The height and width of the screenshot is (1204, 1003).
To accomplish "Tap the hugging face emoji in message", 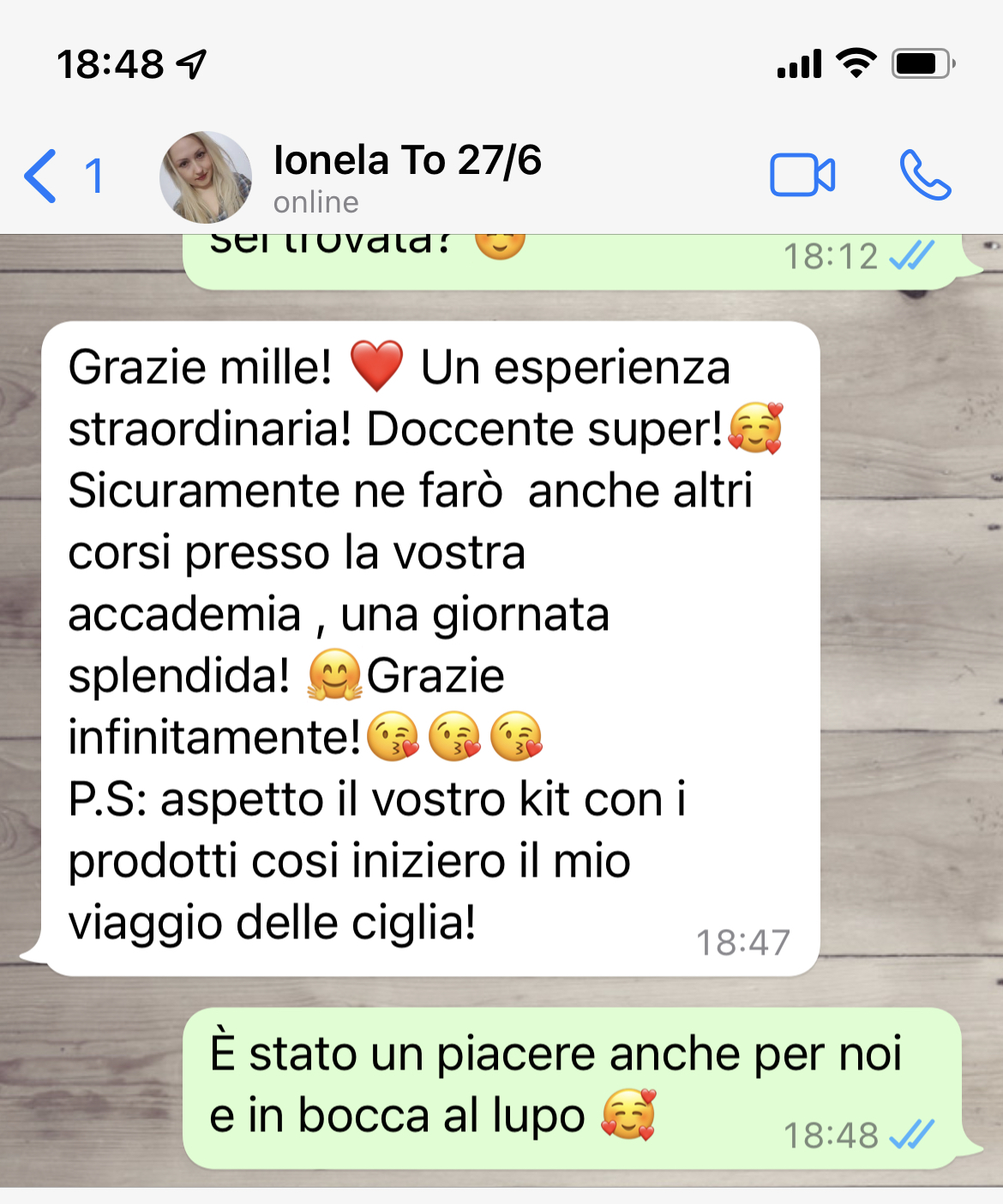I will 335,675.
